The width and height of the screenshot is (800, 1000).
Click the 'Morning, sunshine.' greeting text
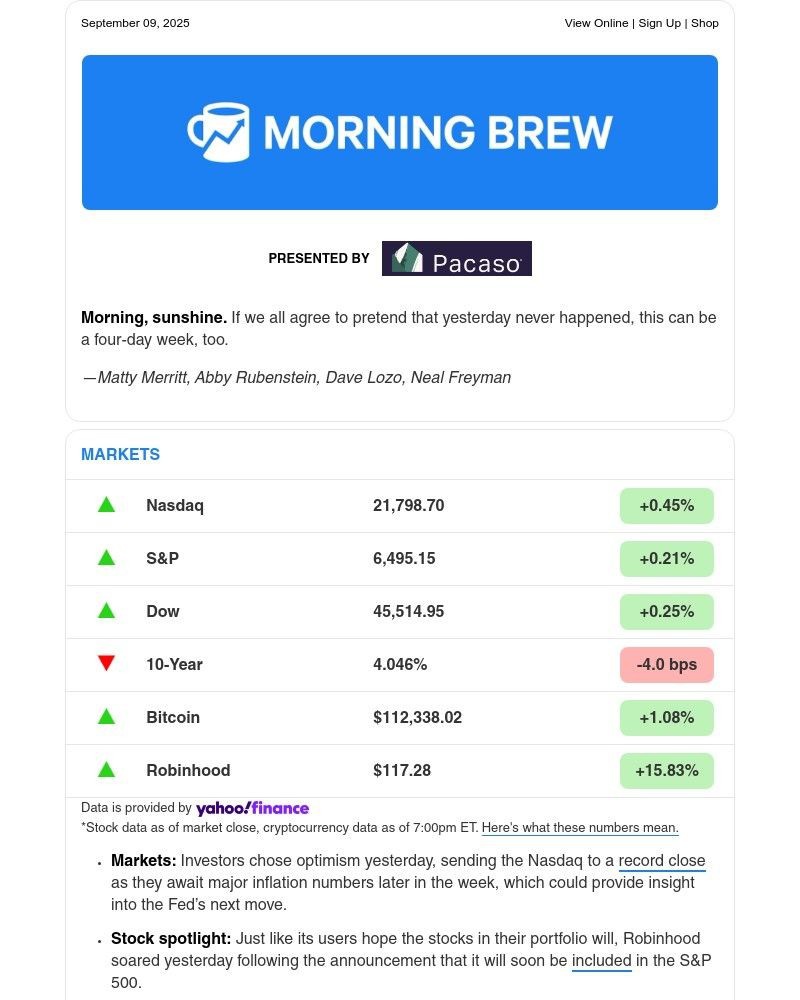coord(154,318)
